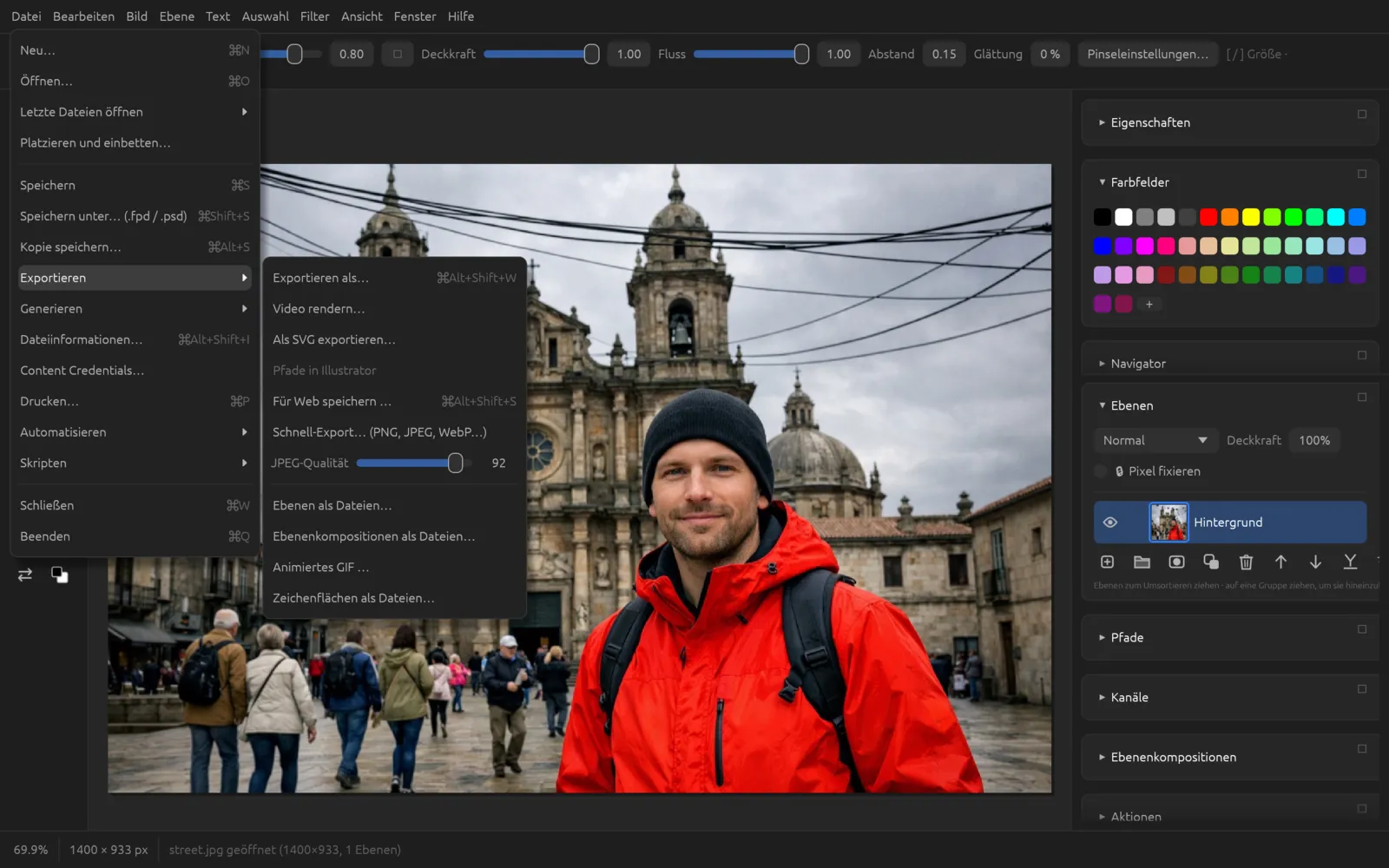
Task: Enable the Pixel fixieren checkbox
Action: pyautogui.click(x=1101, y=471)
